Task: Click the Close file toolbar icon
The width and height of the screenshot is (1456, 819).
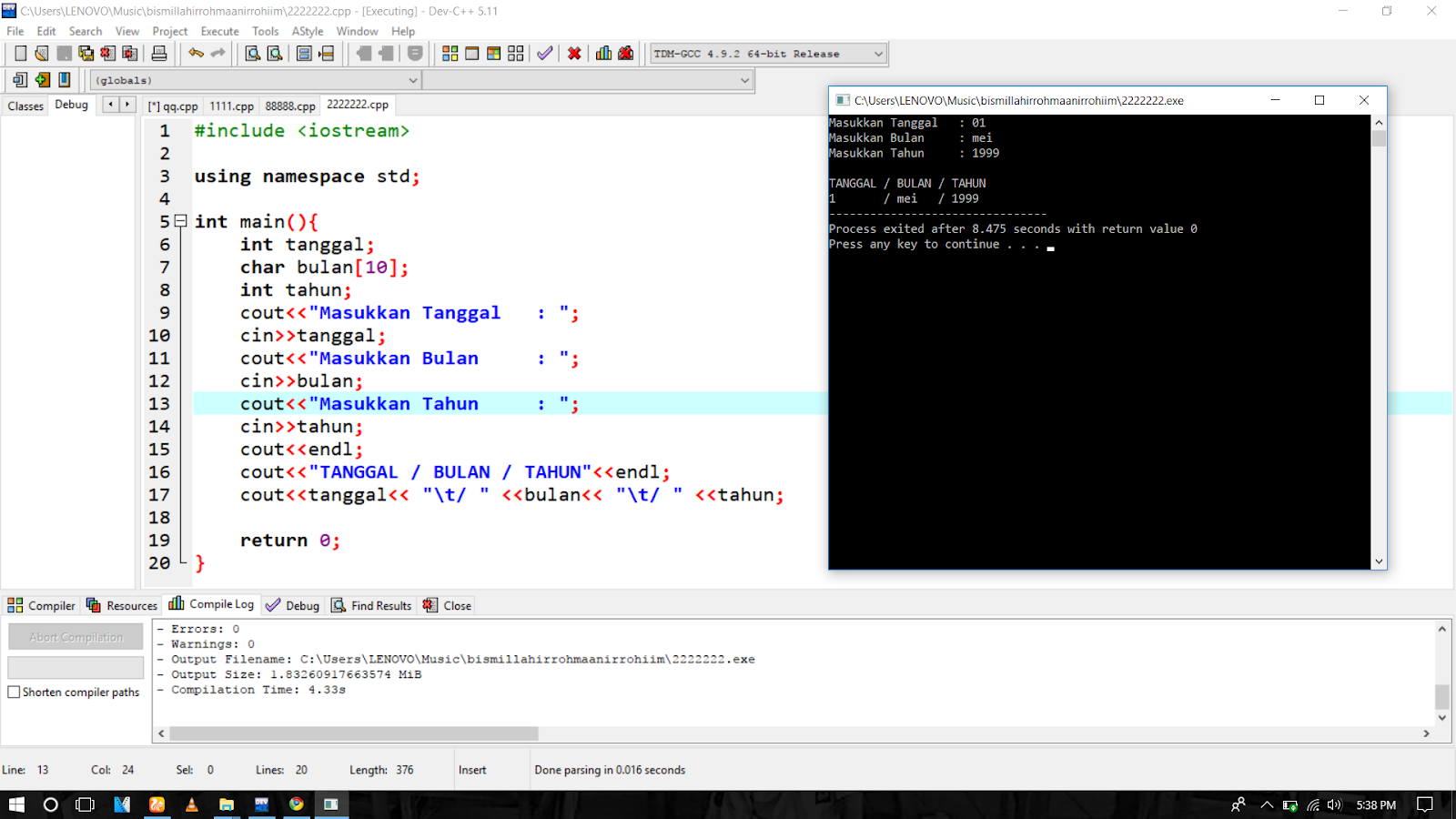Action: point(107,54)
